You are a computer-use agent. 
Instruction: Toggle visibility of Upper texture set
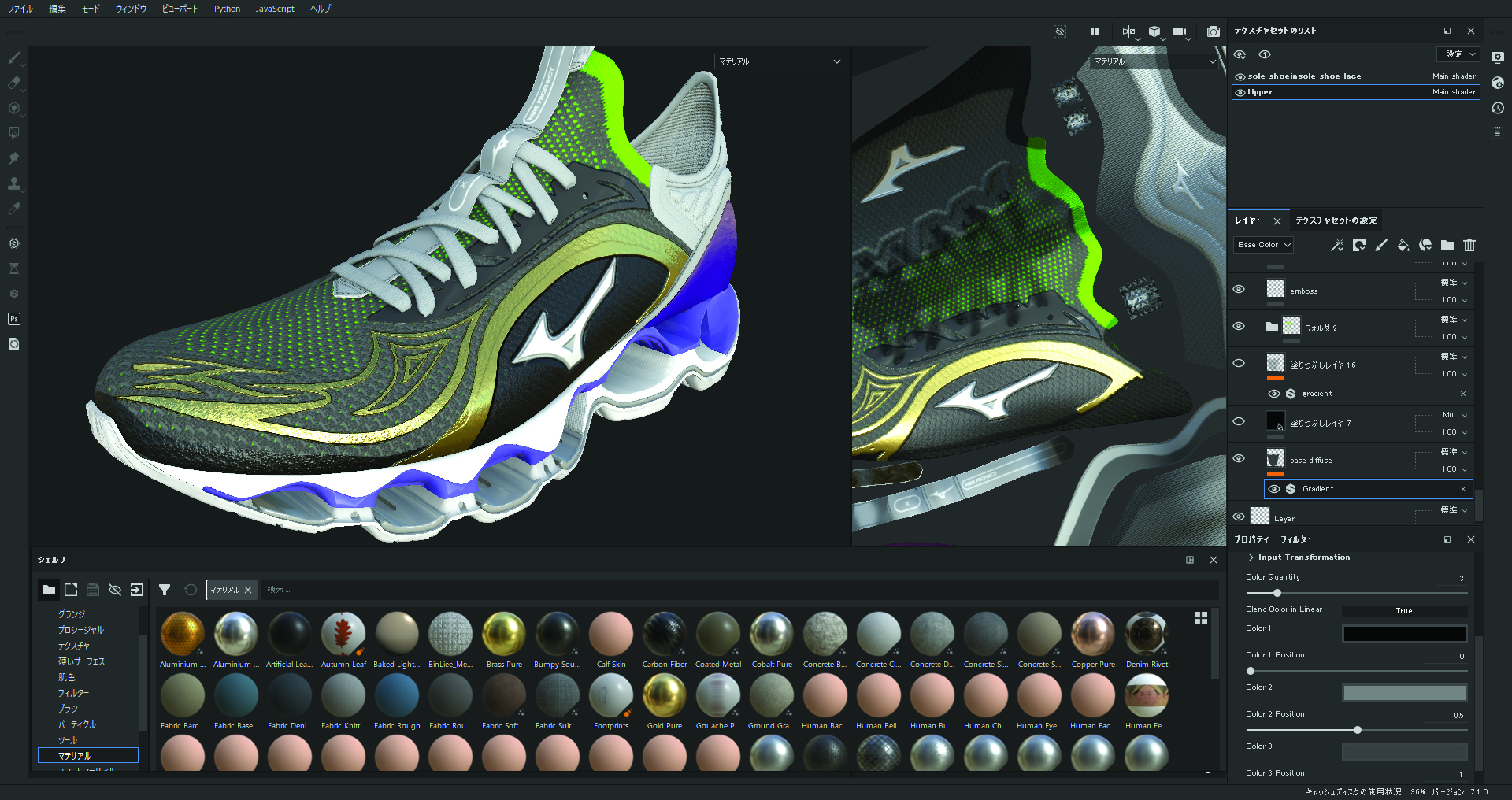(1240, 93)
